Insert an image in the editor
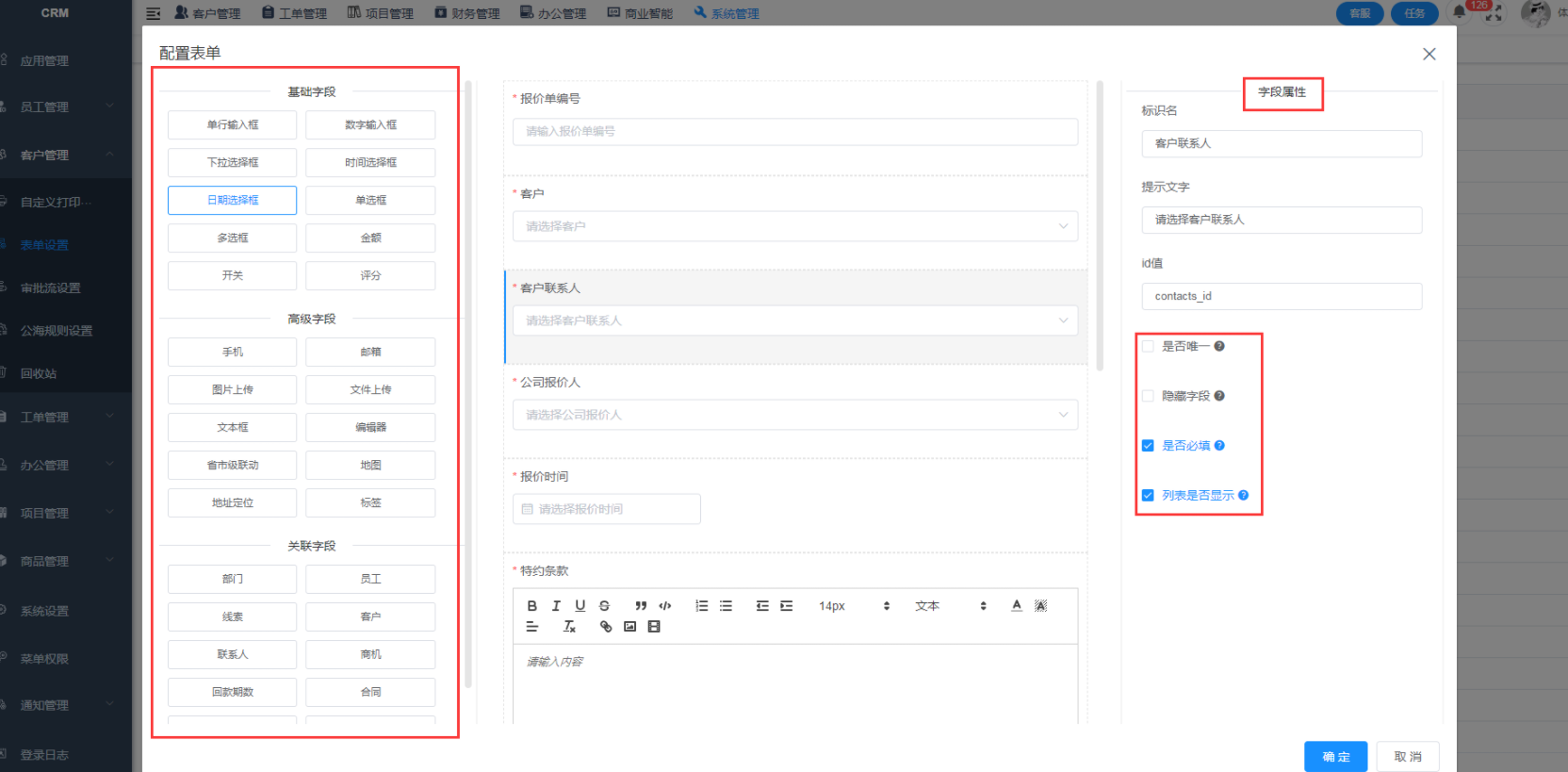This screenshot has width=1568, height=772. (x=629, y=627)
